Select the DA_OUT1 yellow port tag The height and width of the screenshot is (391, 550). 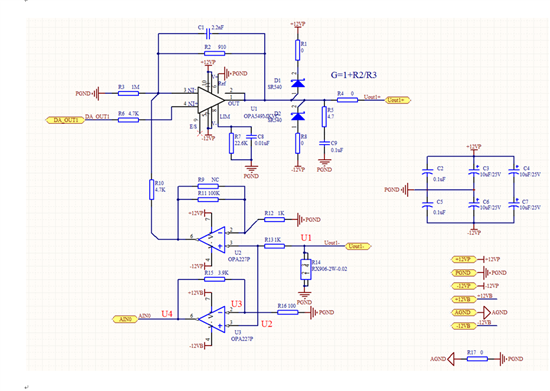[x=66, y=120]
